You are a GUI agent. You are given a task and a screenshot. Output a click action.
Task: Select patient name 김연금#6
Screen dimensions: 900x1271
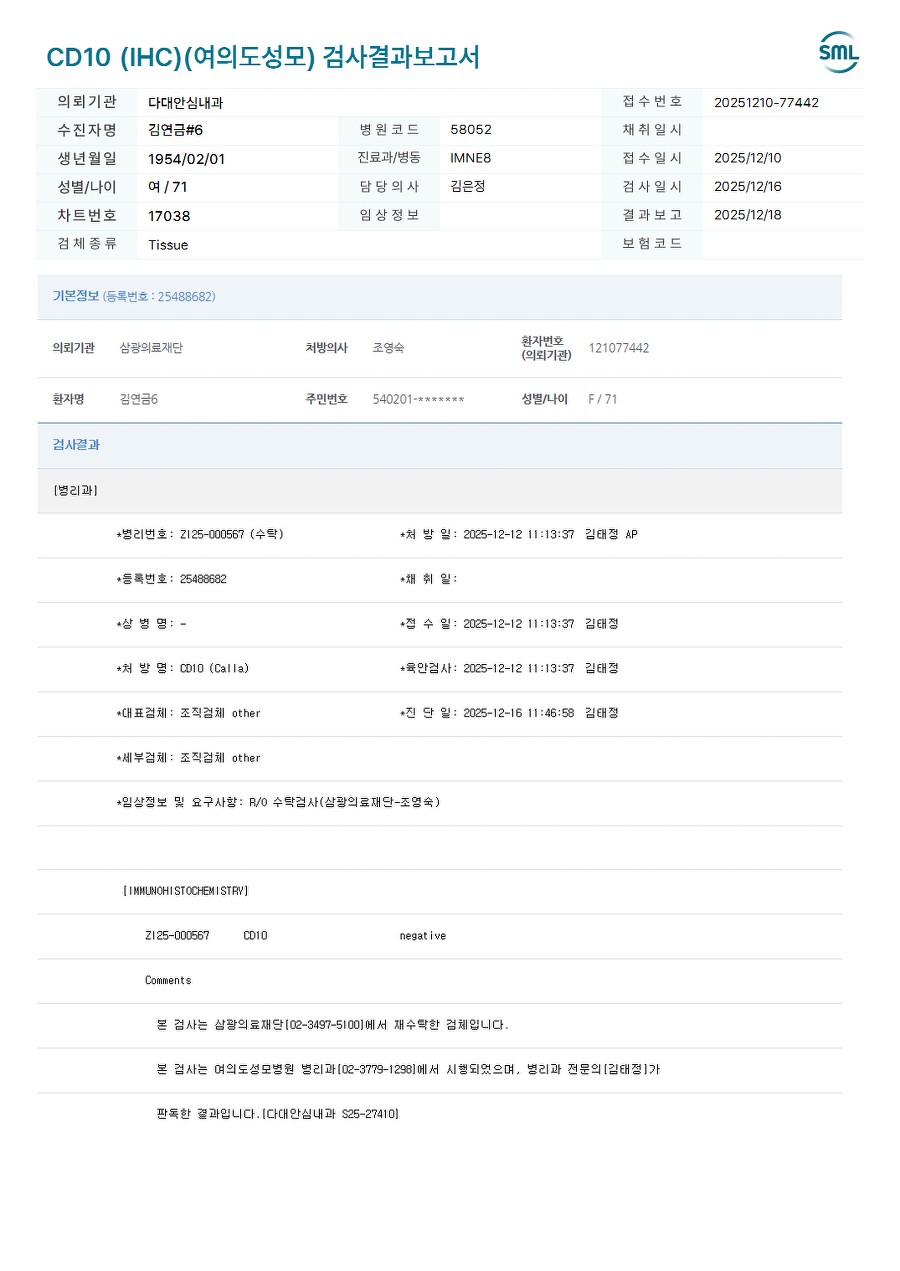[176, 130]
